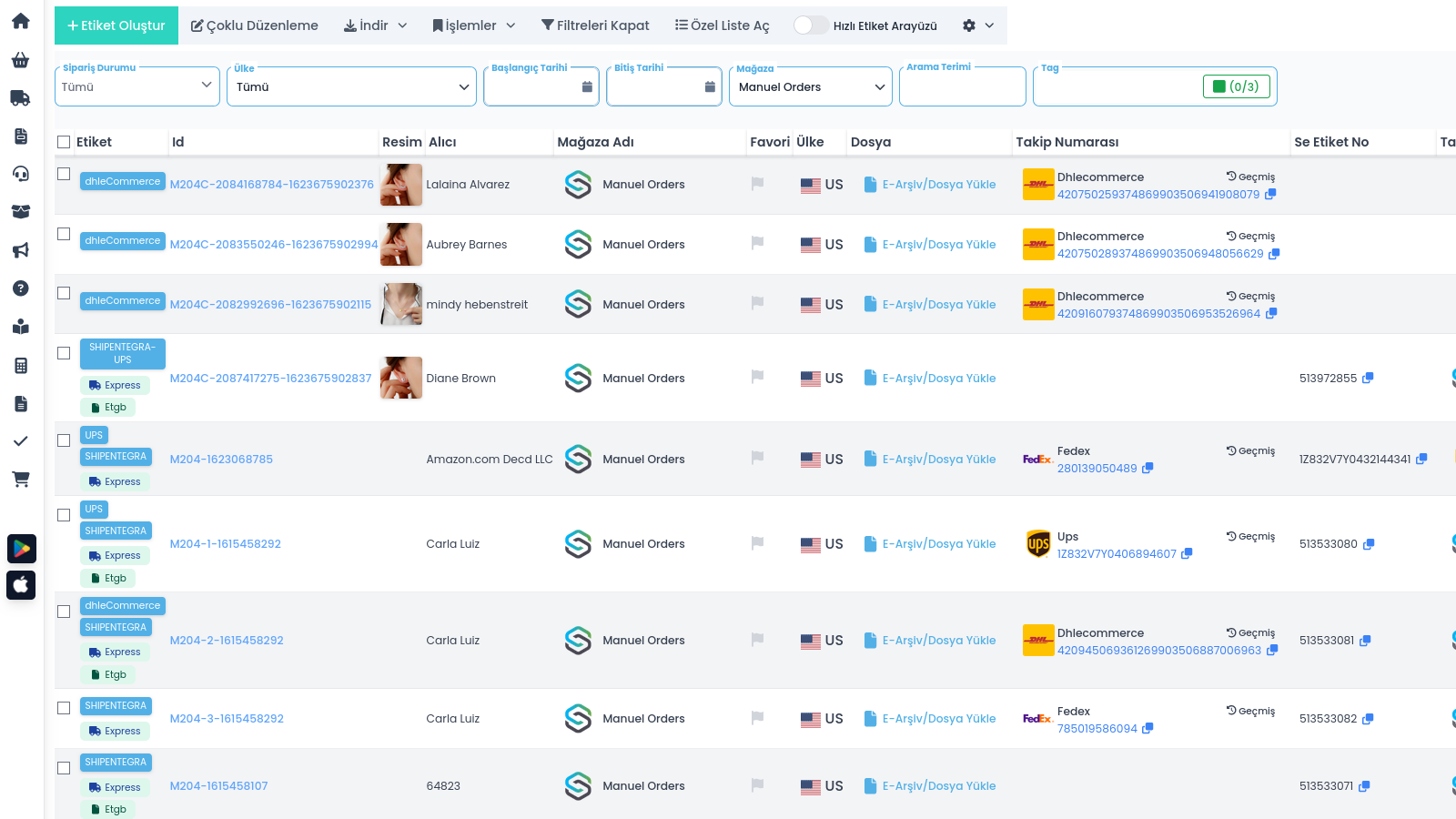Image resolution: width=1456 pixels, height=819 pixels.
Task: Click the Google Play store icon
Action: pyautogui.click(x=21, y=548)
